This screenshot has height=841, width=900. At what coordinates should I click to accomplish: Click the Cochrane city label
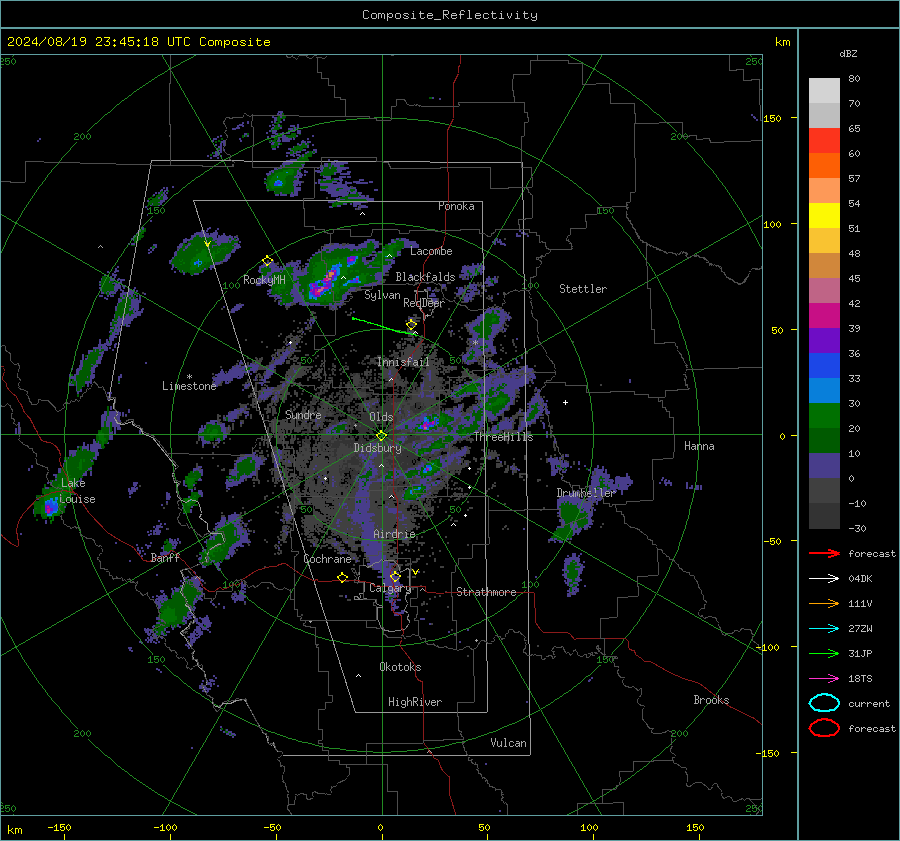(327, 559)
